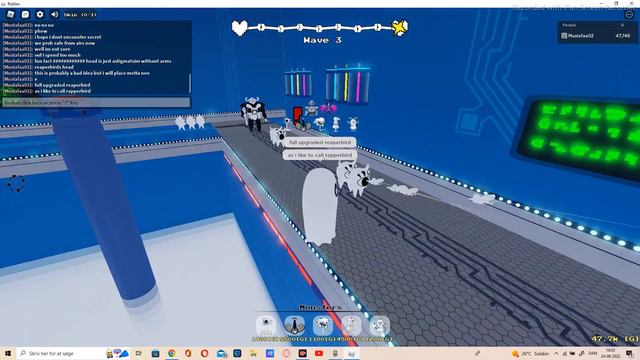Select the dark cloaked monster slot

click(x=294, y=326)
